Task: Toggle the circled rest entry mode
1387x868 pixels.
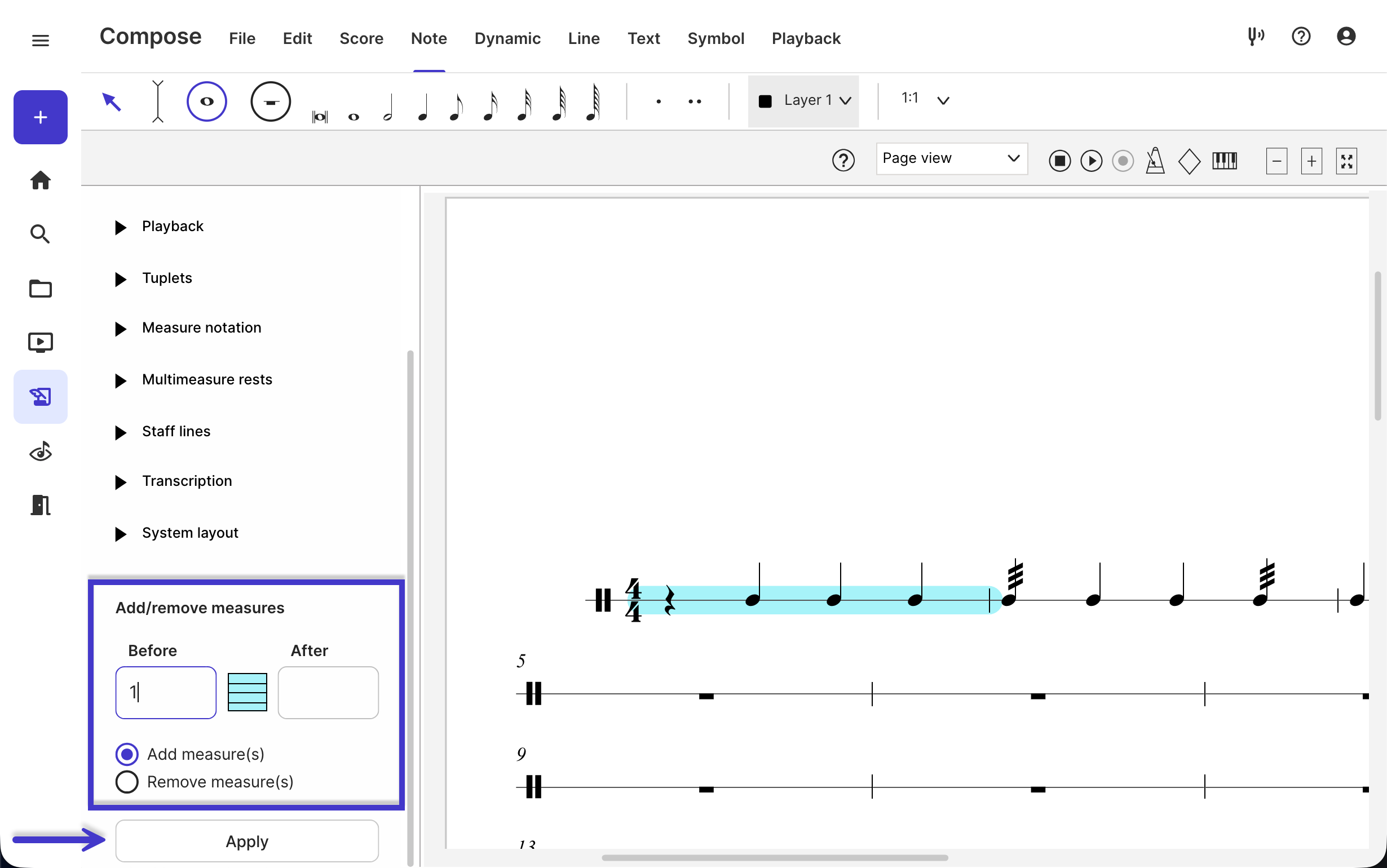Action: (x=271, y=101)
